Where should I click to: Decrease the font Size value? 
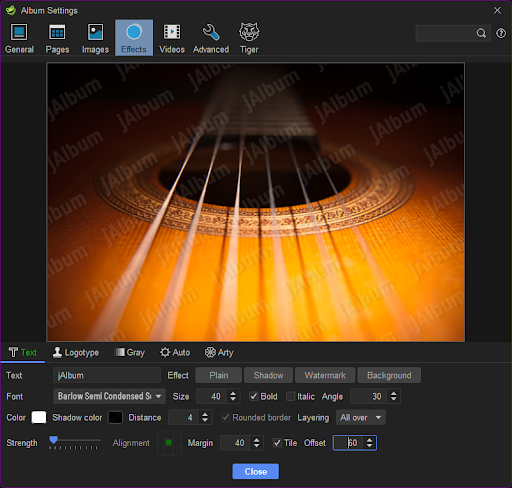pyautogui.click(x=233, y=400)
